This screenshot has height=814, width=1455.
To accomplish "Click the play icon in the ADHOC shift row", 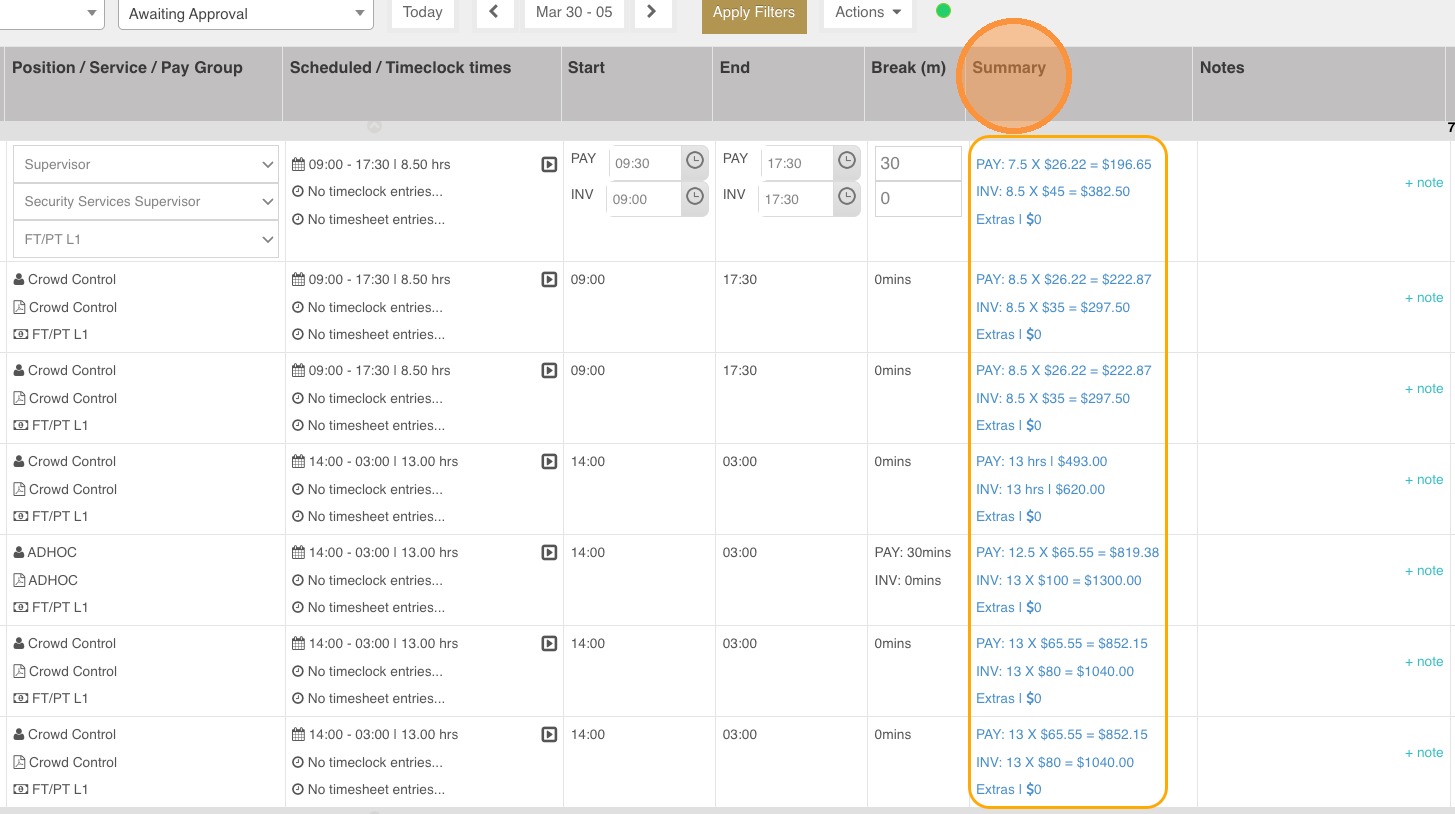I will point(549,552).
